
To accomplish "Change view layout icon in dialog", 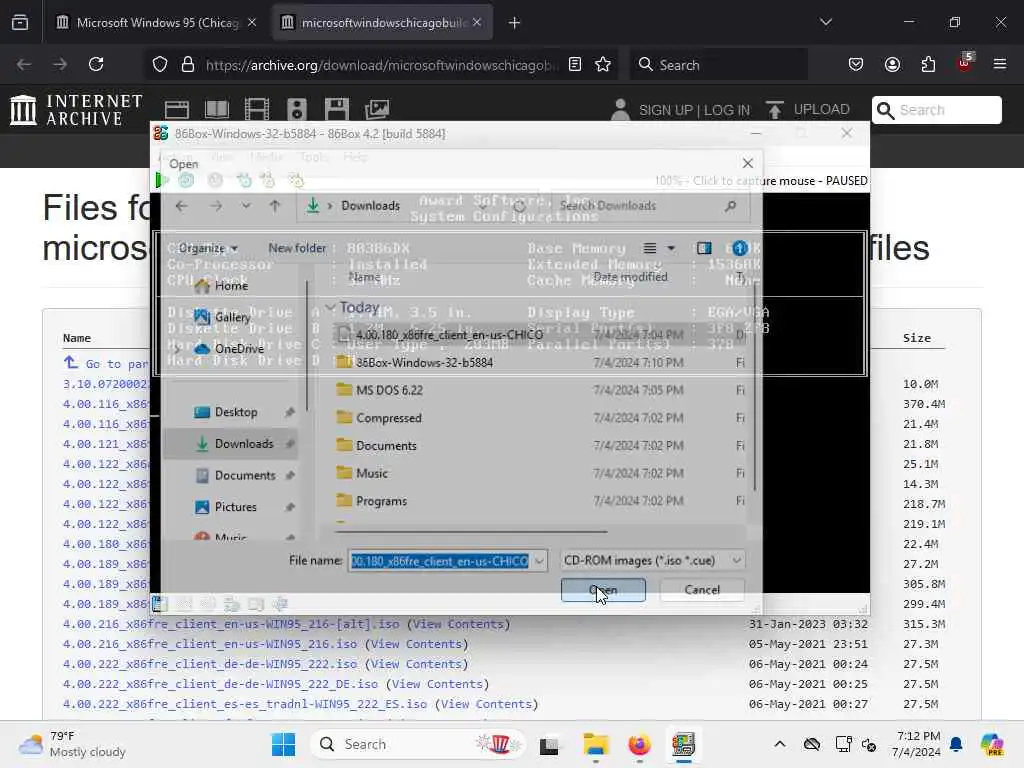I will pos(650,248).
